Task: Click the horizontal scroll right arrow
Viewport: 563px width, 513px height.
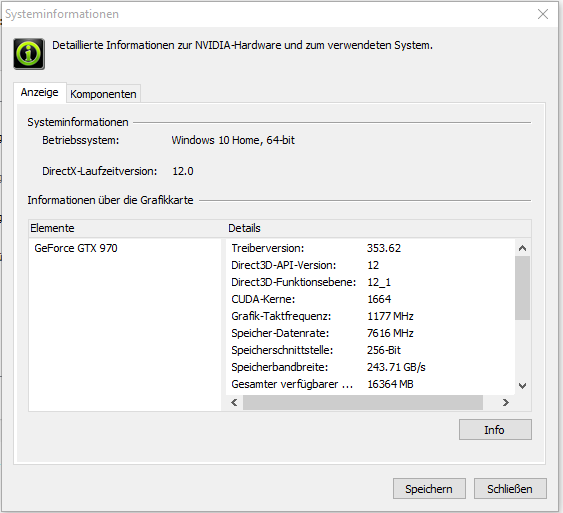Action: tap(506, 402)
